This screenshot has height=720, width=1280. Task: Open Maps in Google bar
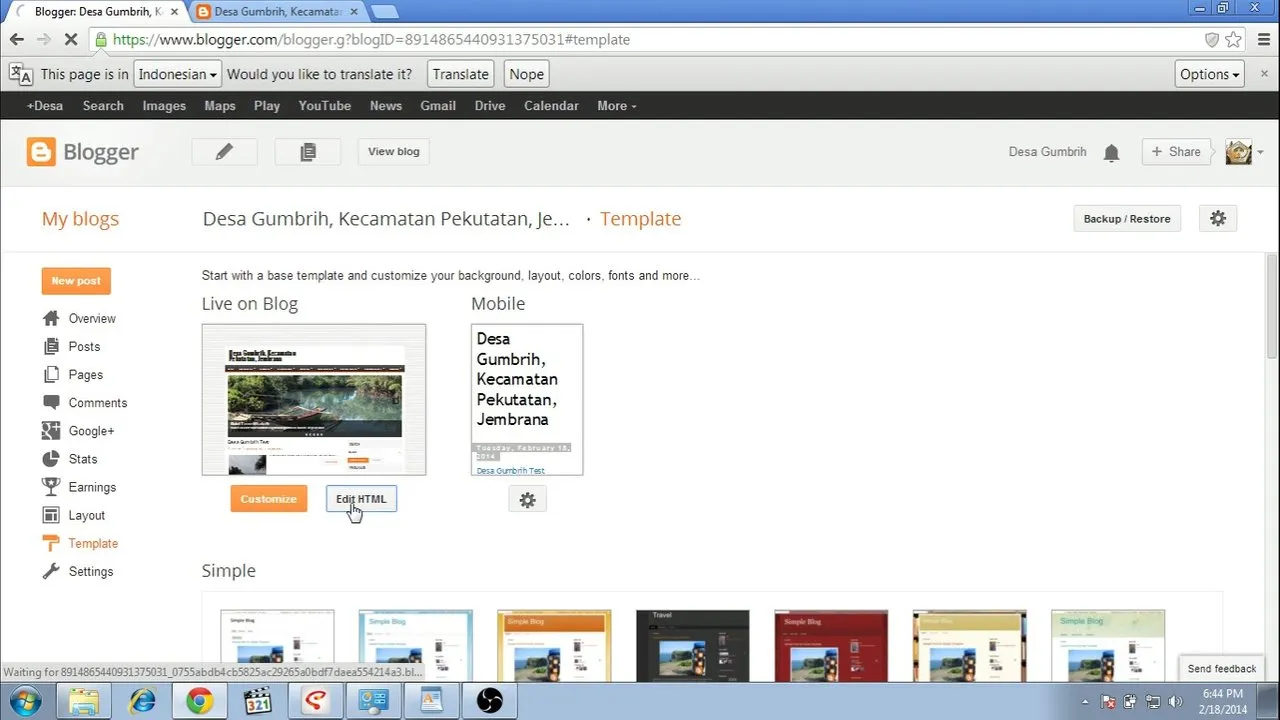(220, 106)
